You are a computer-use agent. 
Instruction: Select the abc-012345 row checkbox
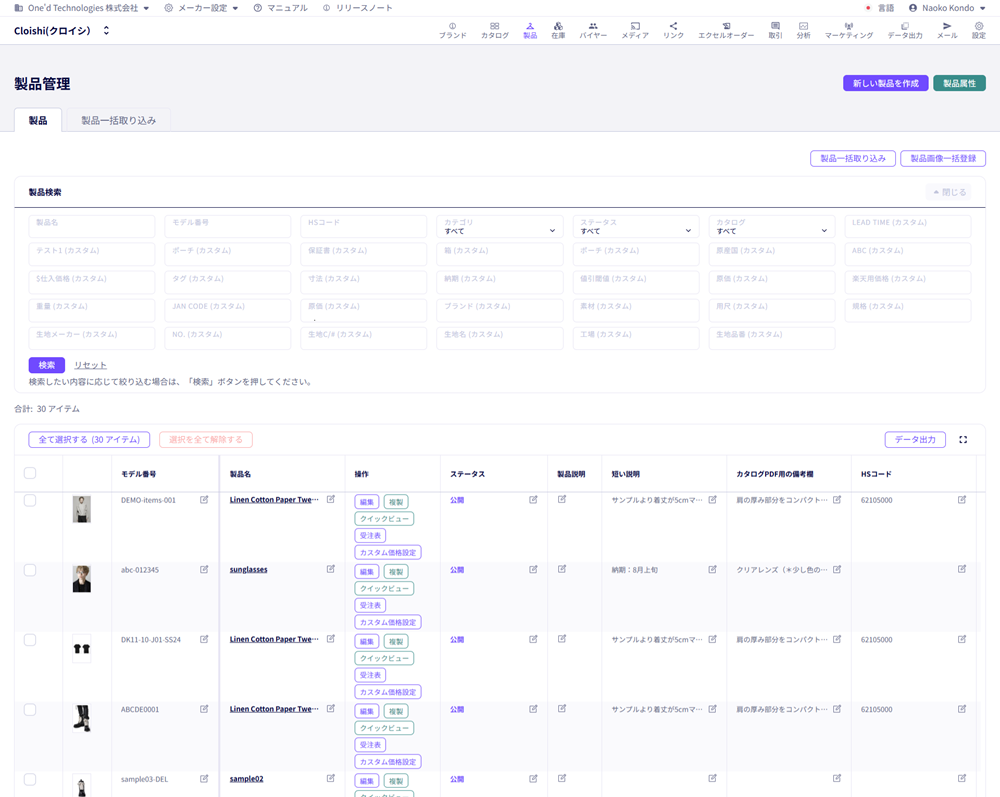pyautogui.click(x=30, y=570)
